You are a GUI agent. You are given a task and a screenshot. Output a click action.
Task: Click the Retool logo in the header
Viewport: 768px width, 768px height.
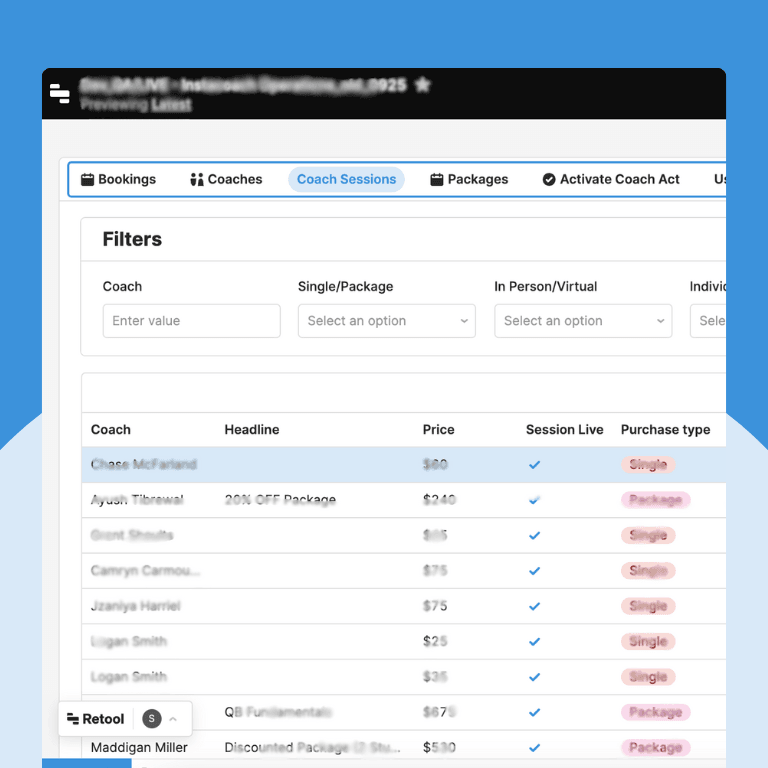[60, 93]
